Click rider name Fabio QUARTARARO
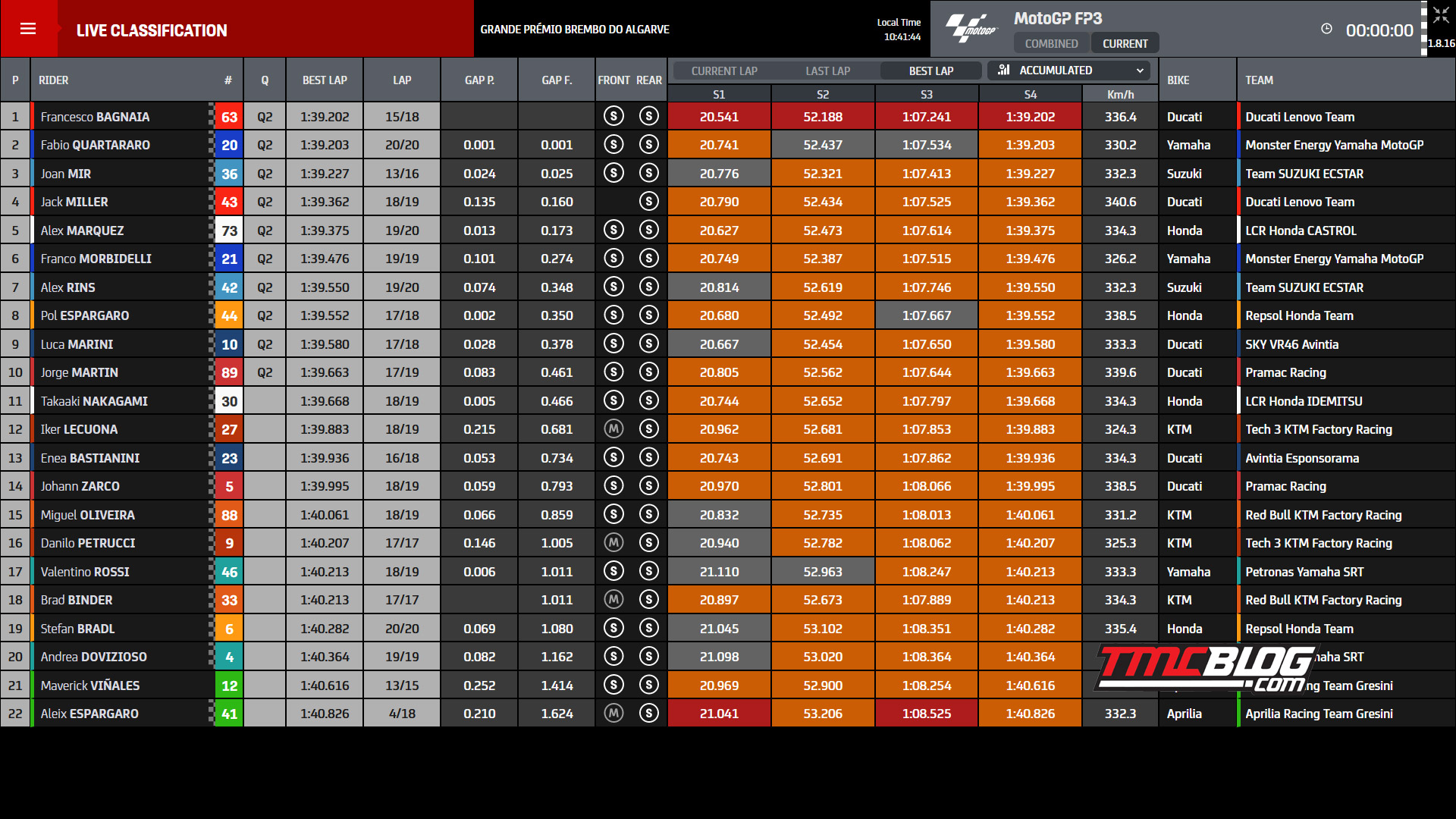The width and height of the screenshot is (1456, 819). point(96,145)
